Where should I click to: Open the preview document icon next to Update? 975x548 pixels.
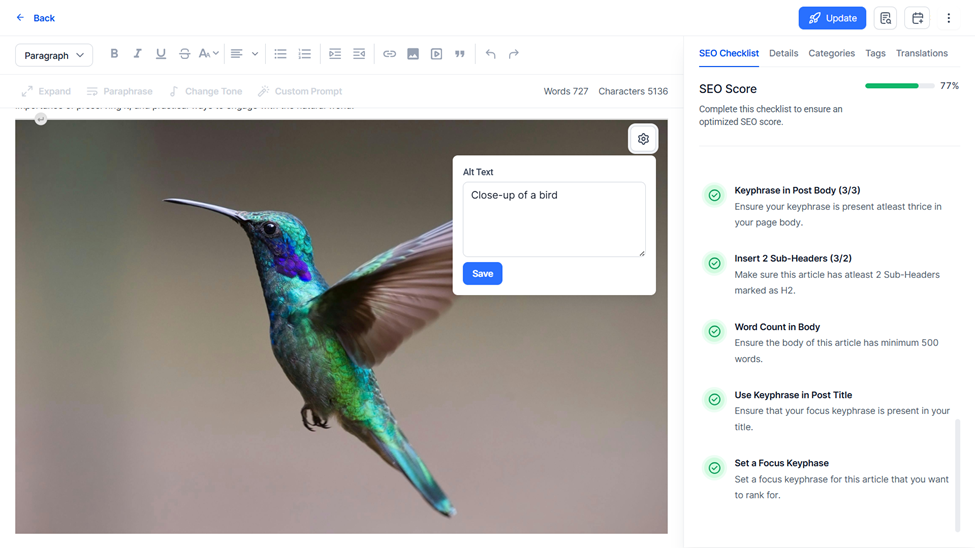(x=885, y=18)
